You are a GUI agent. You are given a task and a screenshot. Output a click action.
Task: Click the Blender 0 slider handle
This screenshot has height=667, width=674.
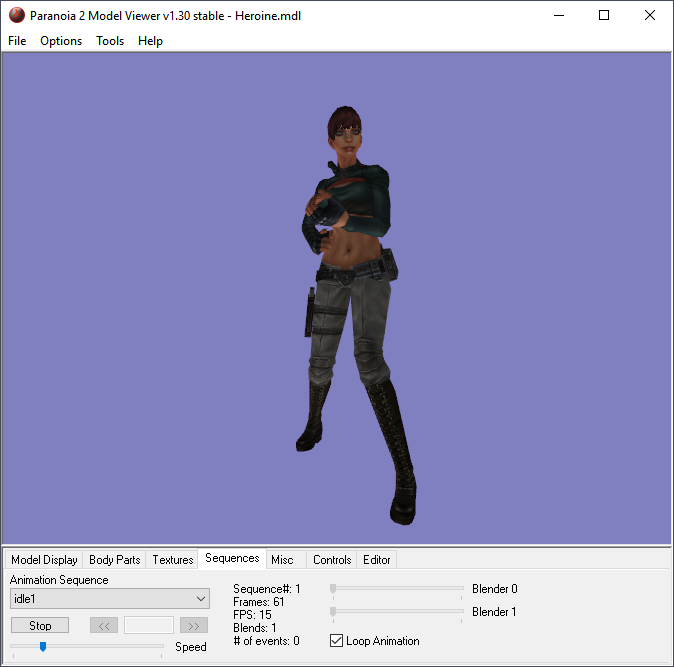point(333,588)
